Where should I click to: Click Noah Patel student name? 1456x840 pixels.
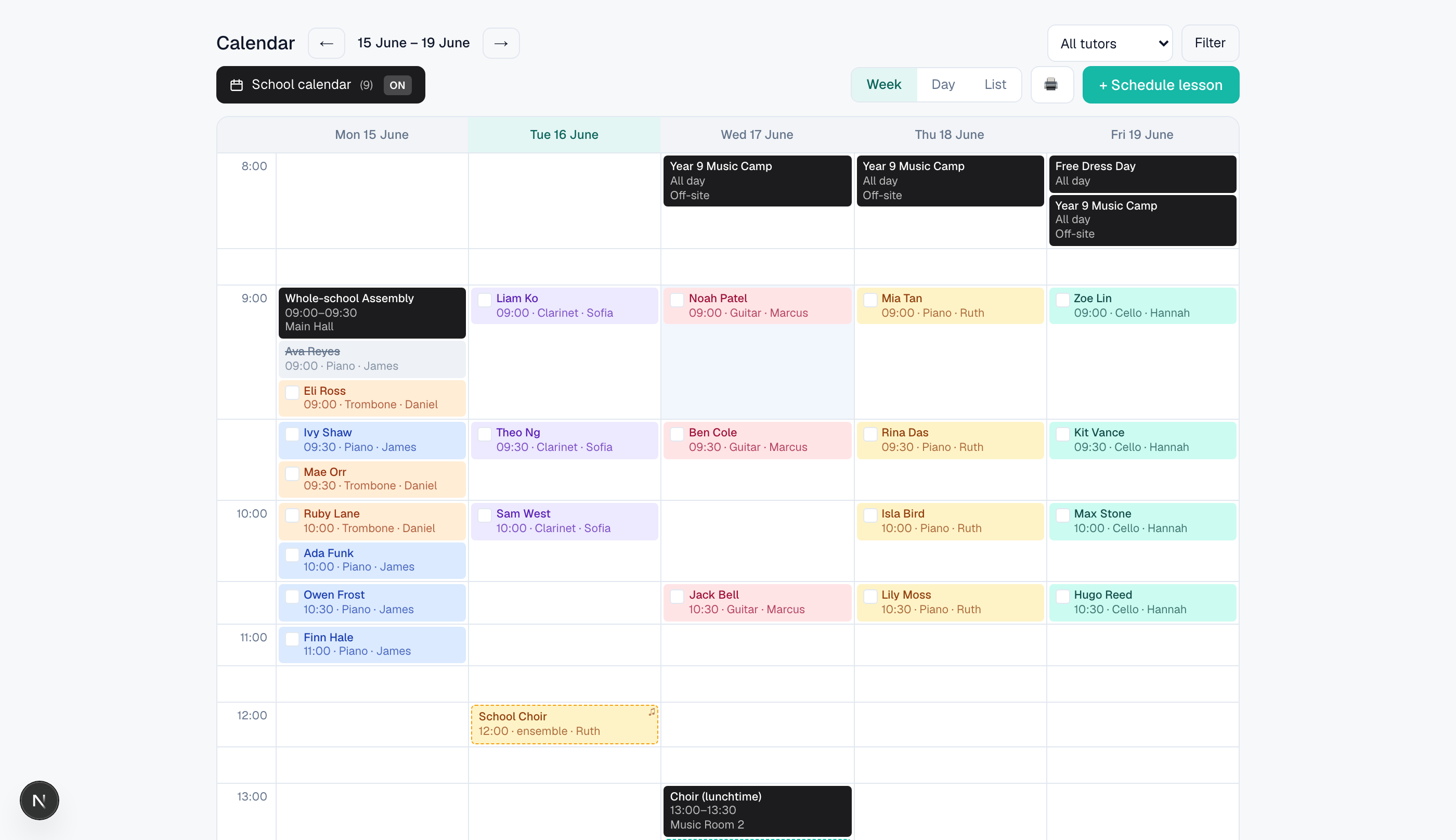coord(718,298)
